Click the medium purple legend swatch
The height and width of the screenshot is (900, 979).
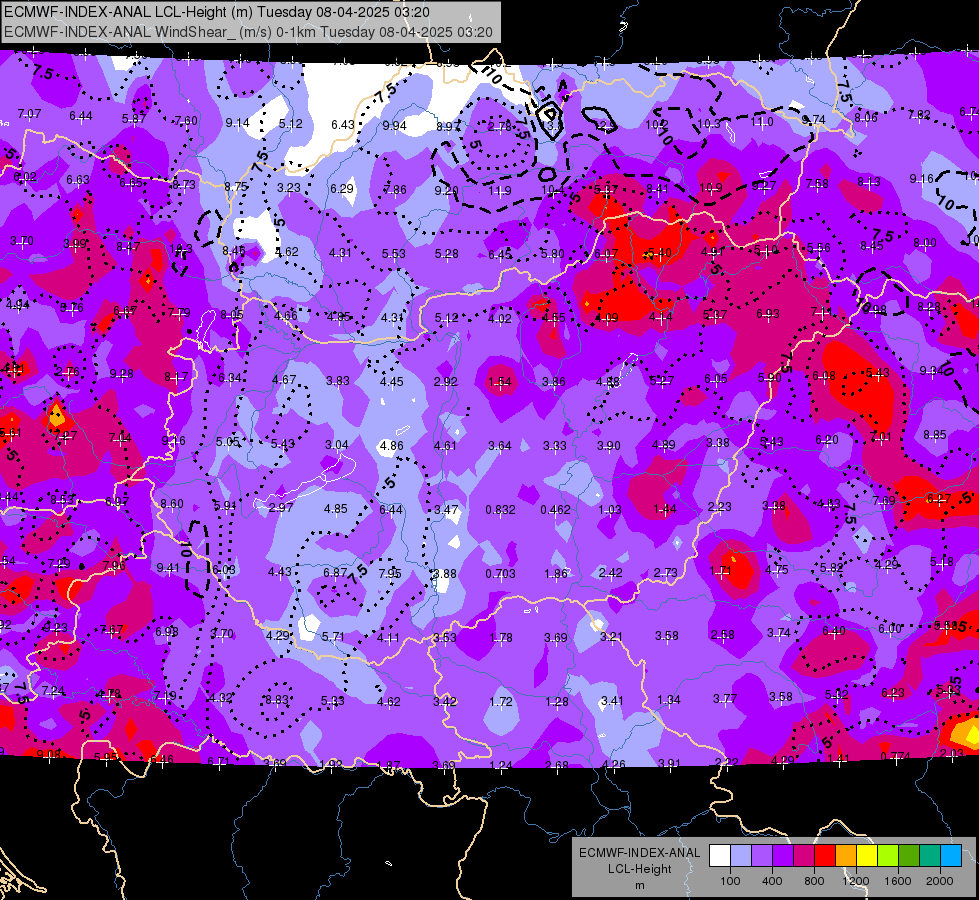pos(762,856)
